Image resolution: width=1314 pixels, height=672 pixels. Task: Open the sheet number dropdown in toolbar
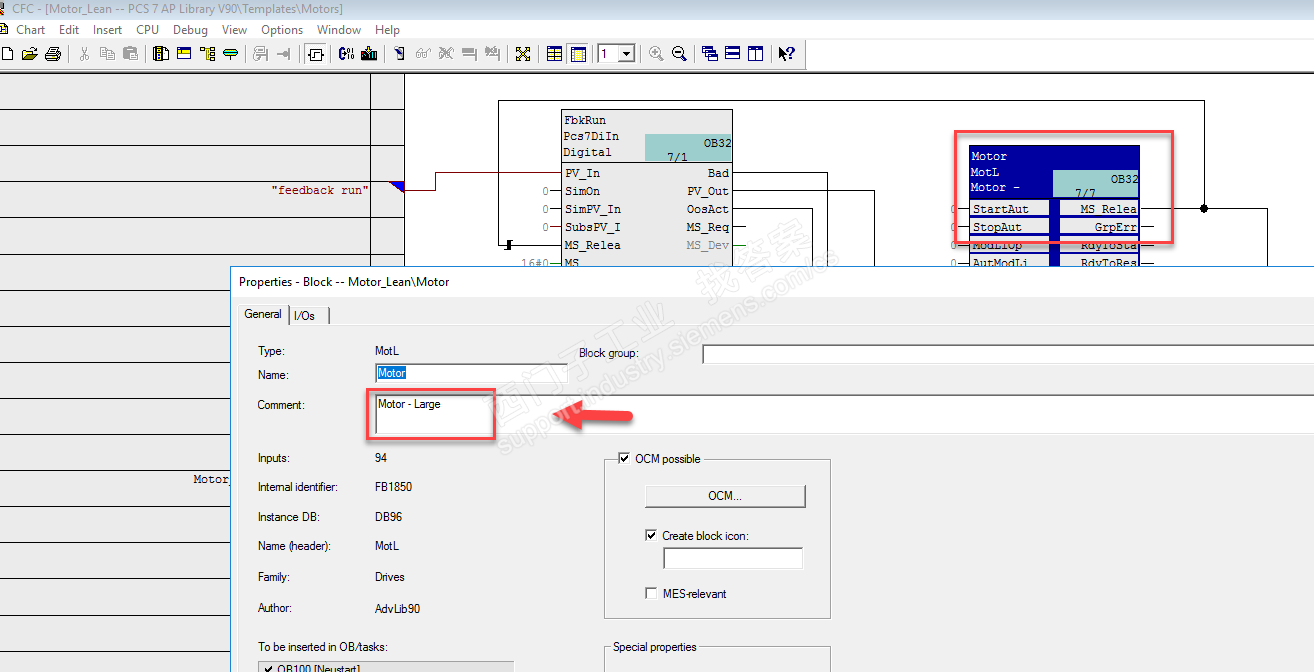click(627, 54)
